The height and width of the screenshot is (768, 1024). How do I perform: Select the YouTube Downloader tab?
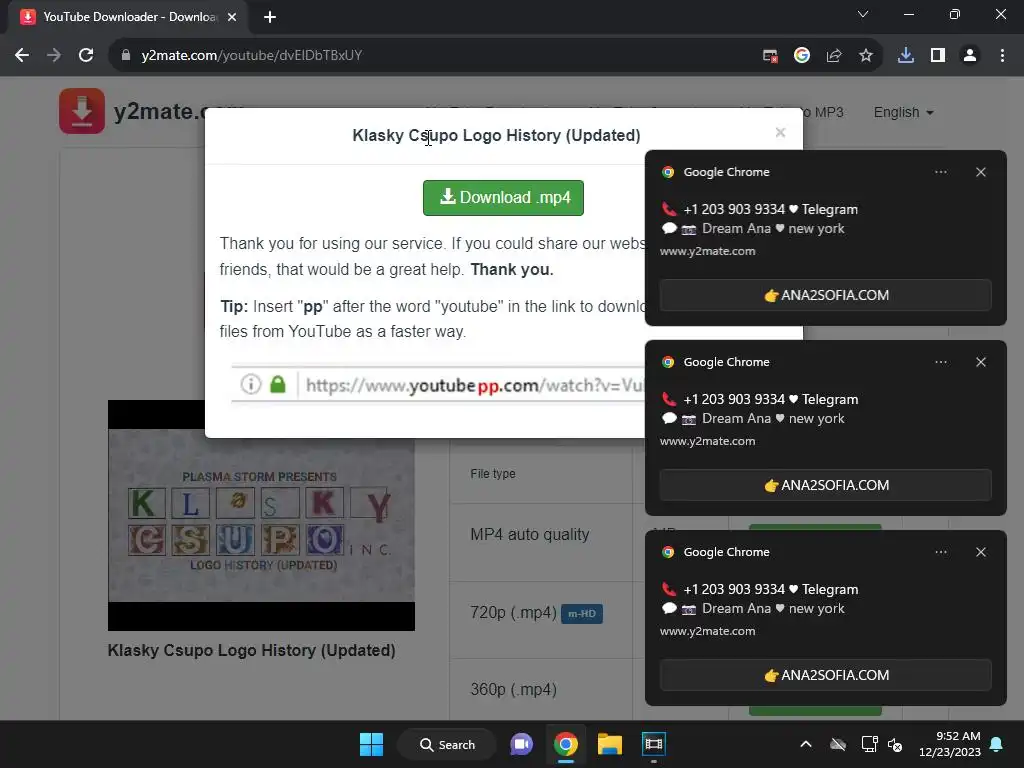pos(129,17)
